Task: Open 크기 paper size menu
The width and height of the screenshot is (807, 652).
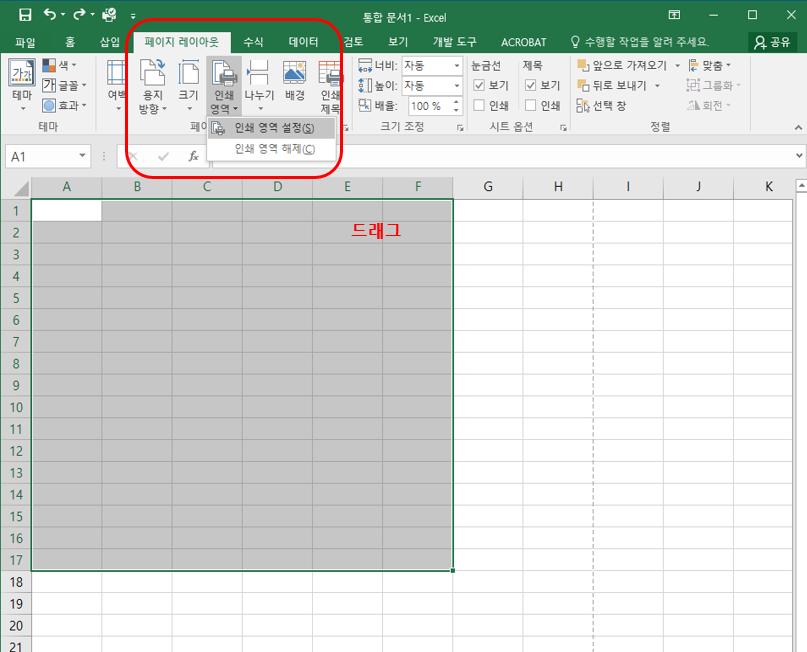Action: coord(188,84)
